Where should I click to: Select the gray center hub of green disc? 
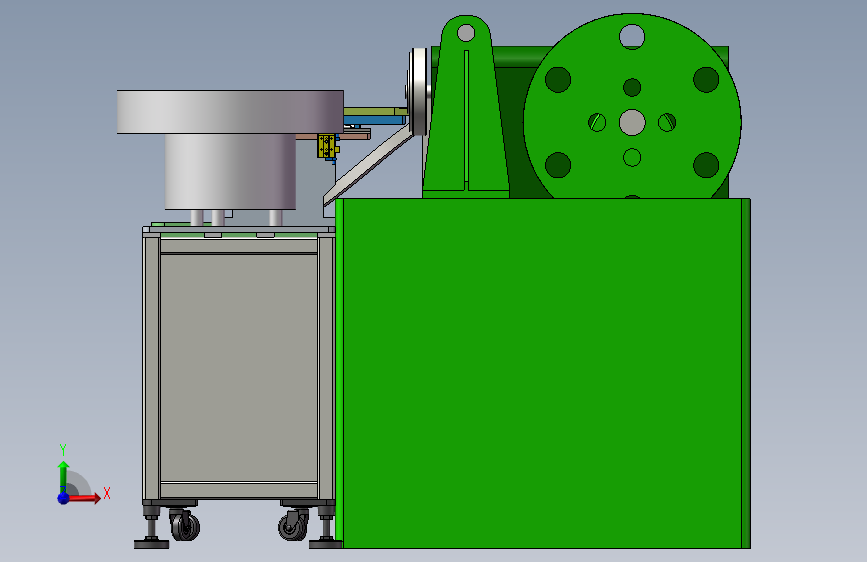pos(632,122)
